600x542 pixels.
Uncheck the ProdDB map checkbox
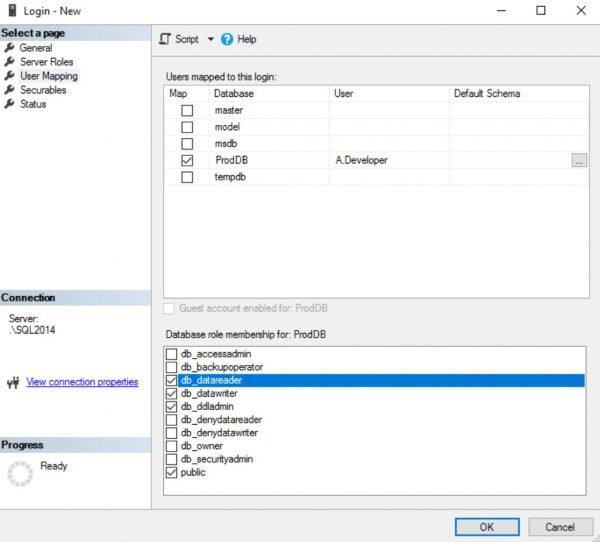pyautogui.click(x=187, y=160)
